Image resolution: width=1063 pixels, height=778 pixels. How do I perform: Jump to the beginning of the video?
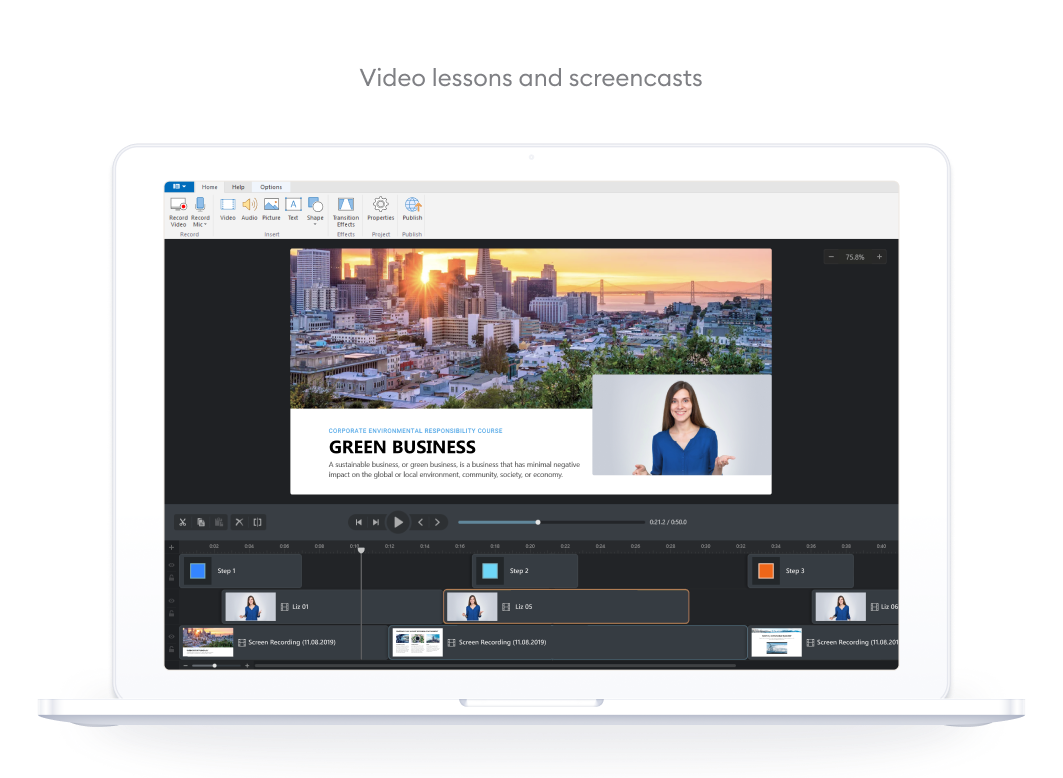tap(359, 522)
